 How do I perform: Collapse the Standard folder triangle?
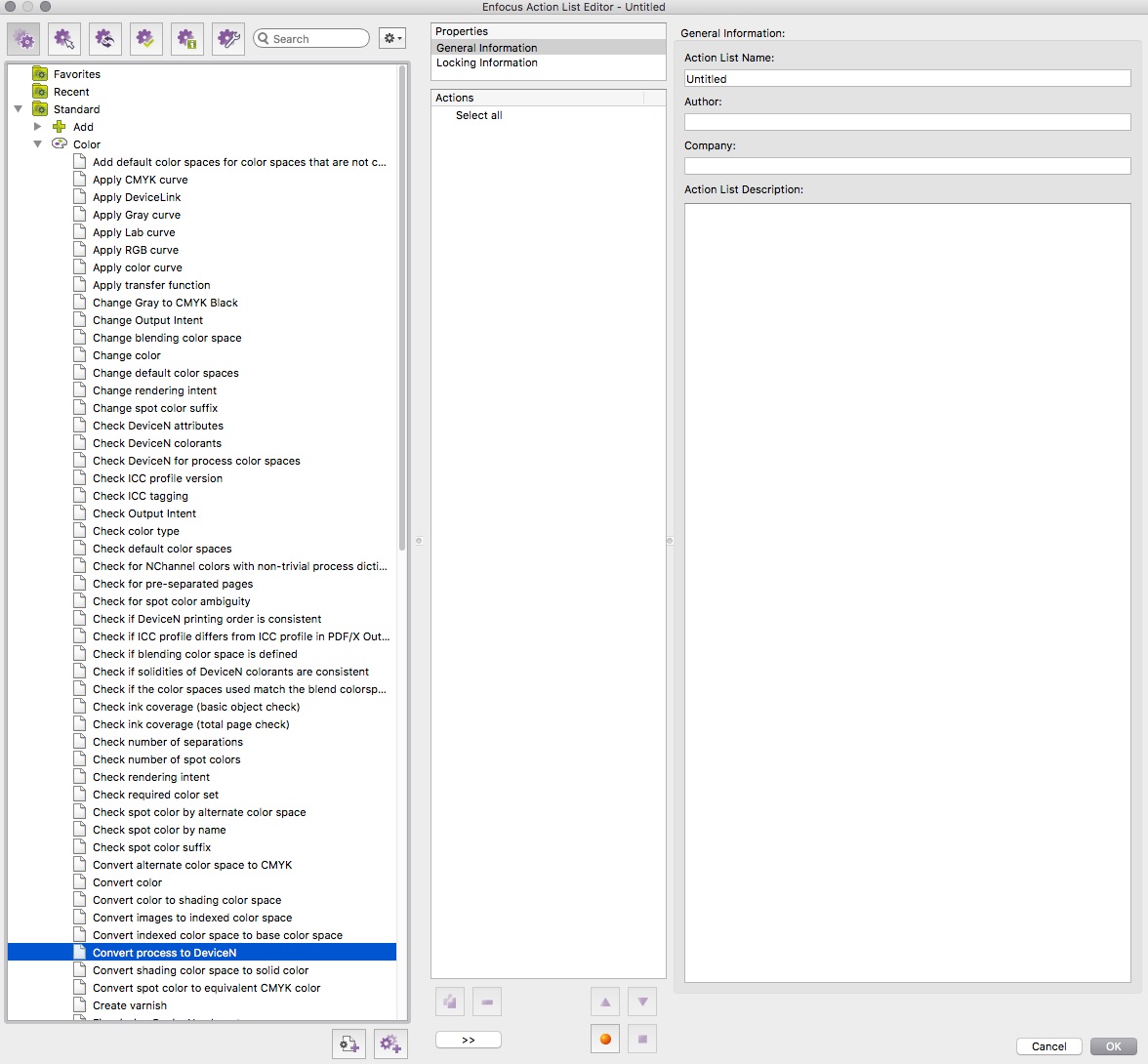(x=19, y=109)
